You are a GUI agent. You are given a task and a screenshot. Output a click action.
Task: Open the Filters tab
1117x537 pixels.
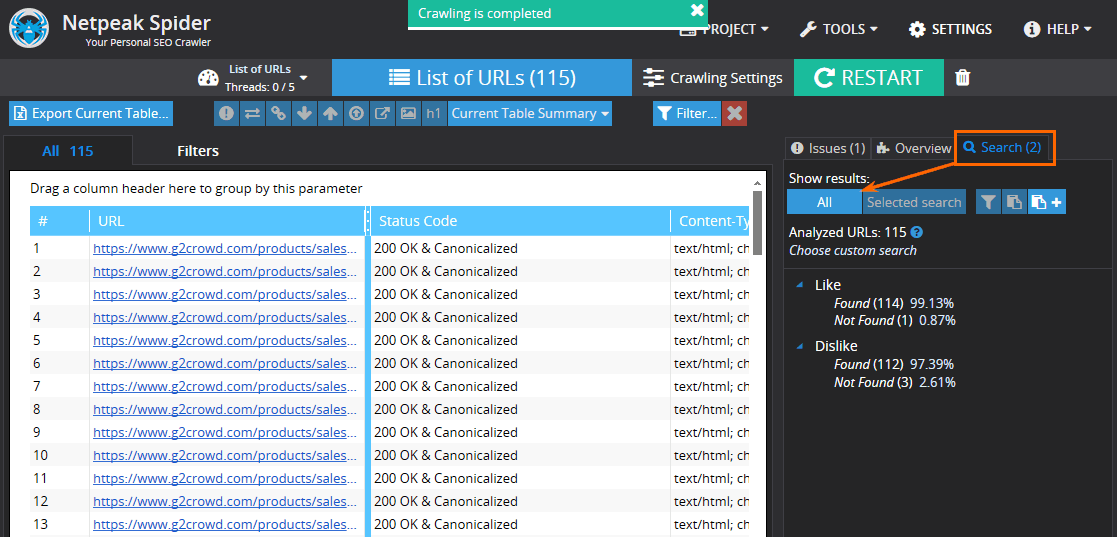point(198,151)
